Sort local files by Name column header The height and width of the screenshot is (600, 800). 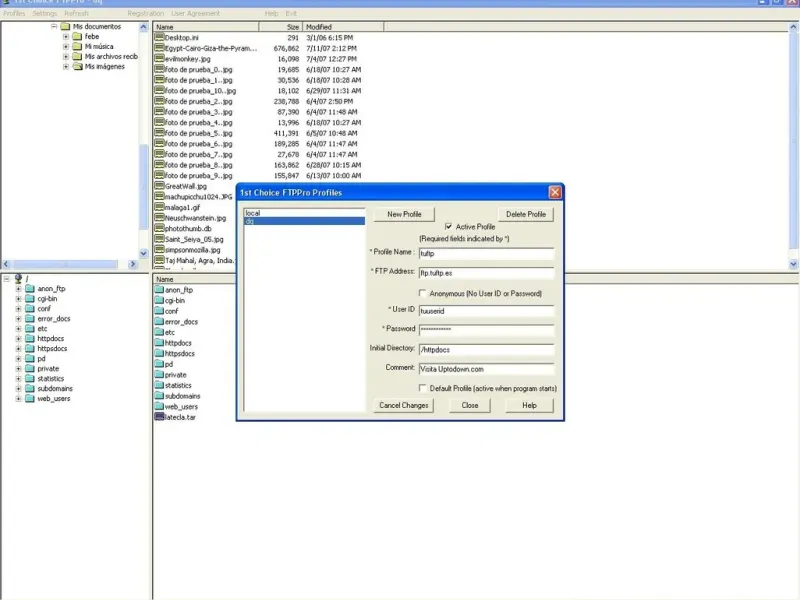tap(206, 27)
